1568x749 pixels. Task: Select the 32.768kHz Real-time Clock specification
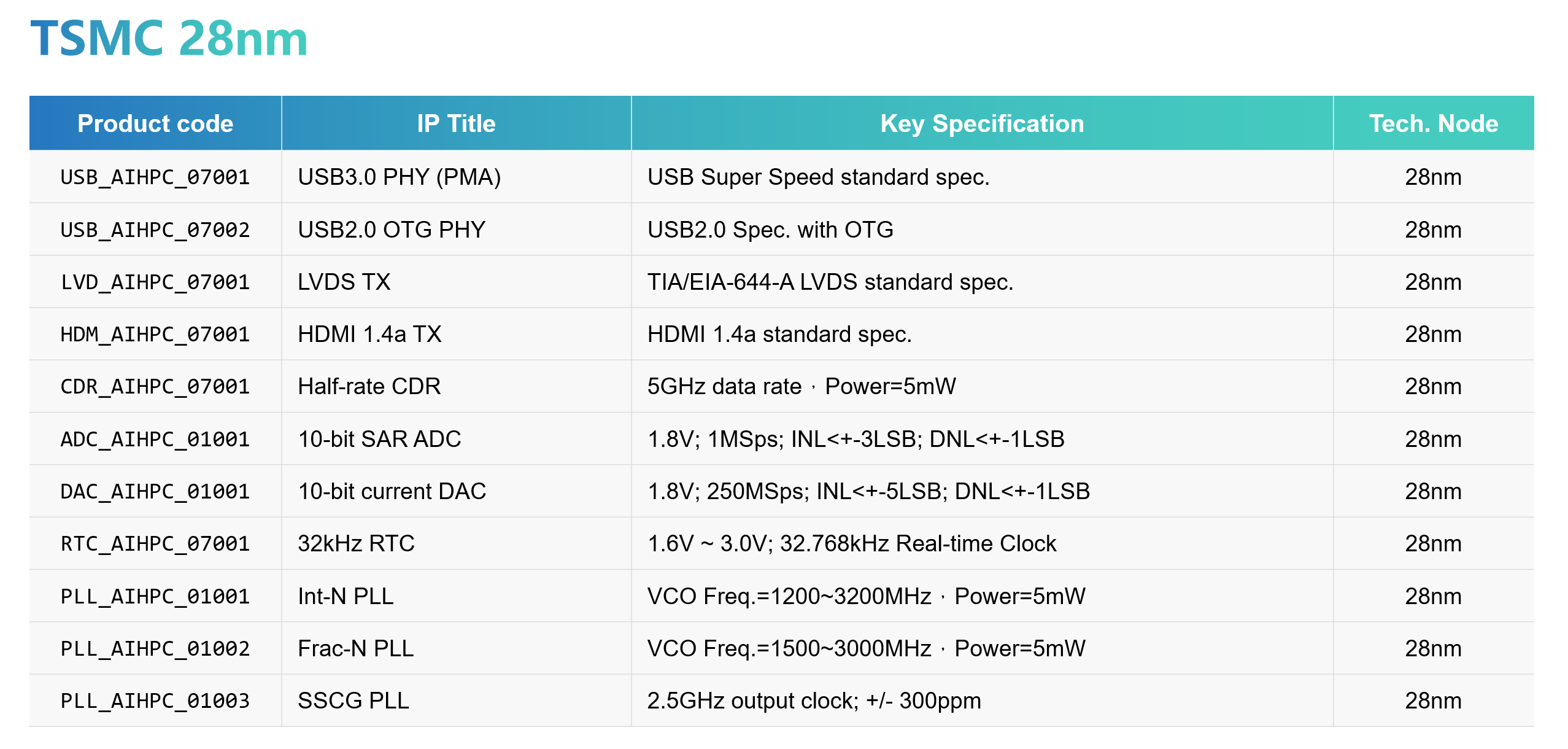[x=851, y=544]
